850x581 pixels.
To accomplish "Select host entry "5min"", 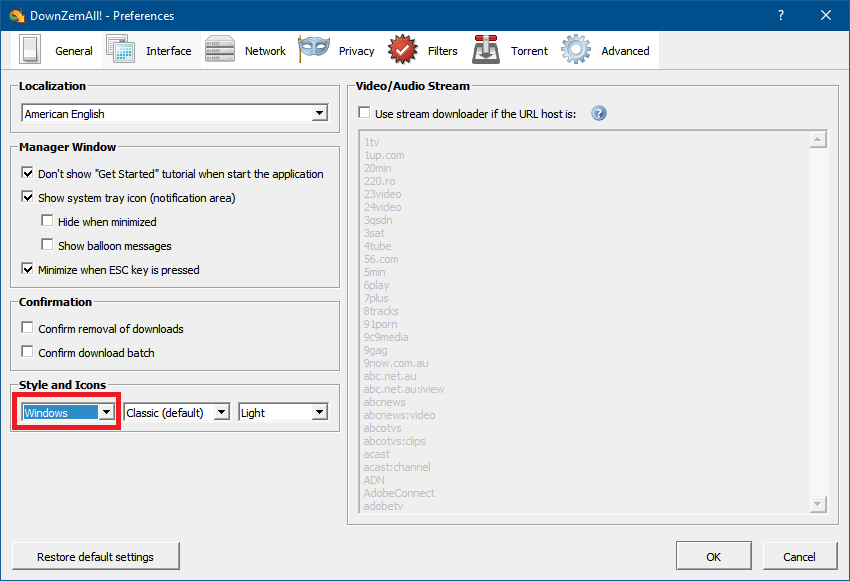I will click(375, 272).
